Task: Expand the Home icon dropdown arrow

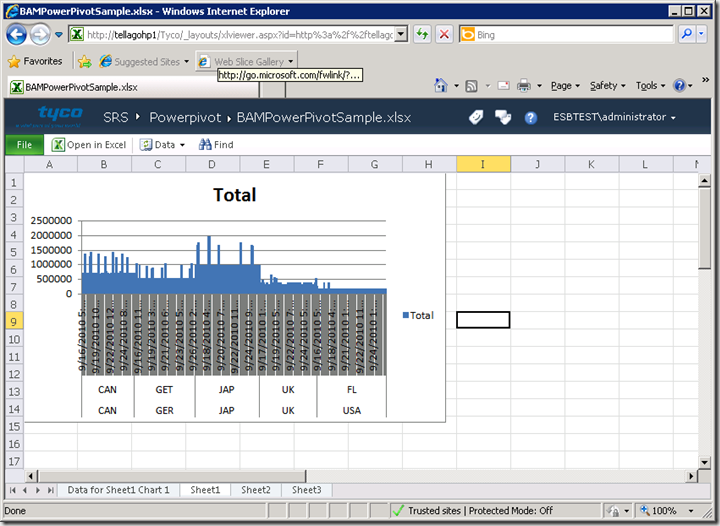Action: [x=456, y=86]
